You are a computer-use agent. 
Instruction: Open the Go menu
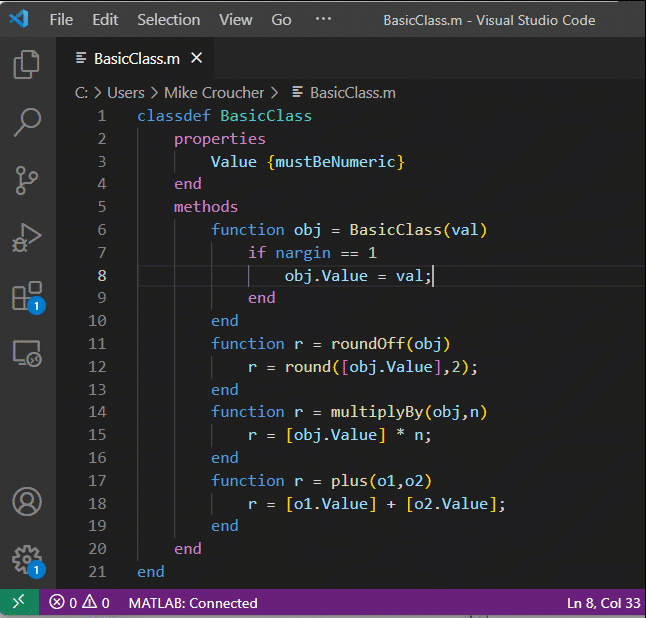tap(281, 20)
